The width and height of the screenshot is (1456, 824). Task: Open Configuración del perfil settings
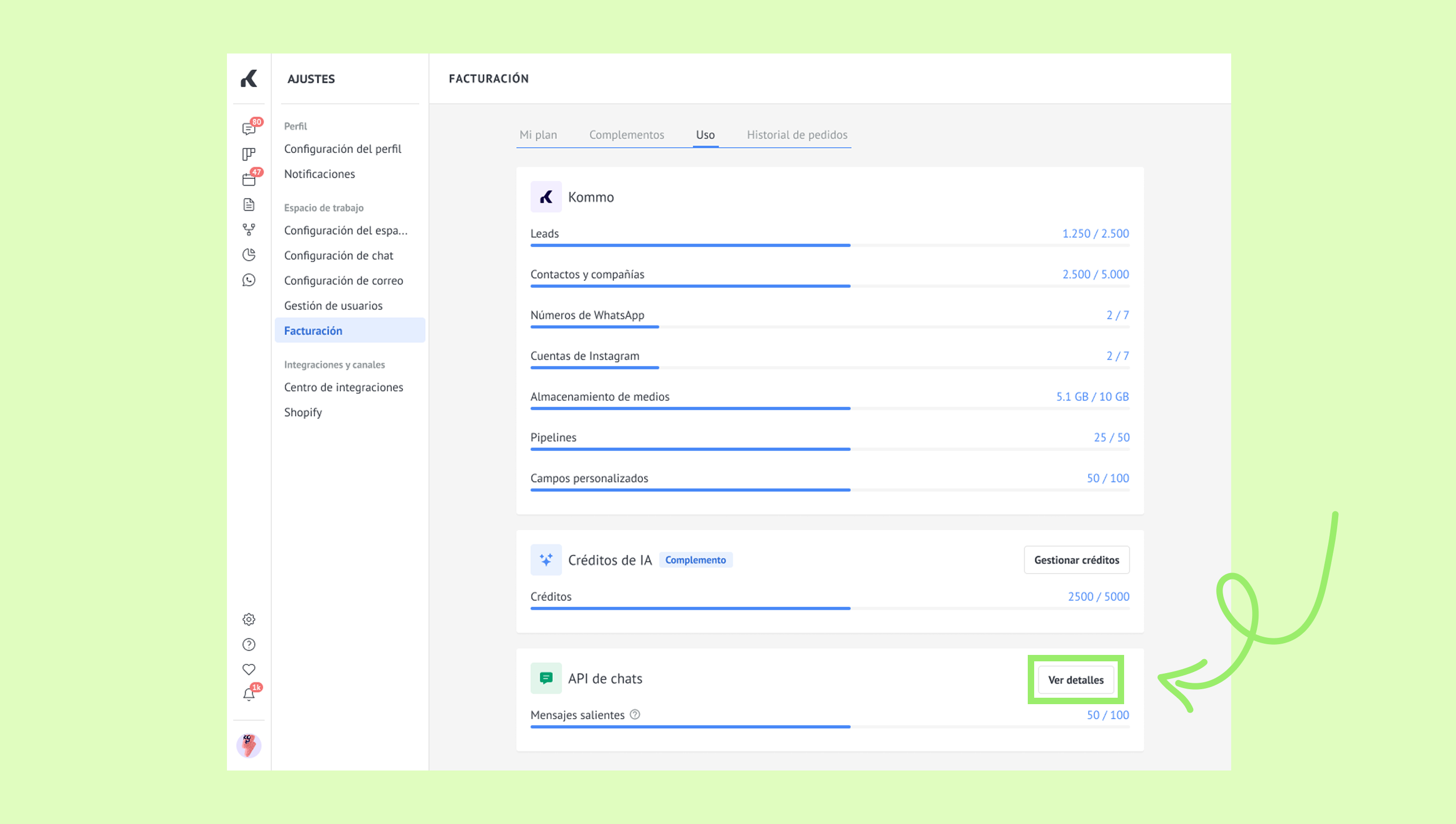click(x=343, y=149)
